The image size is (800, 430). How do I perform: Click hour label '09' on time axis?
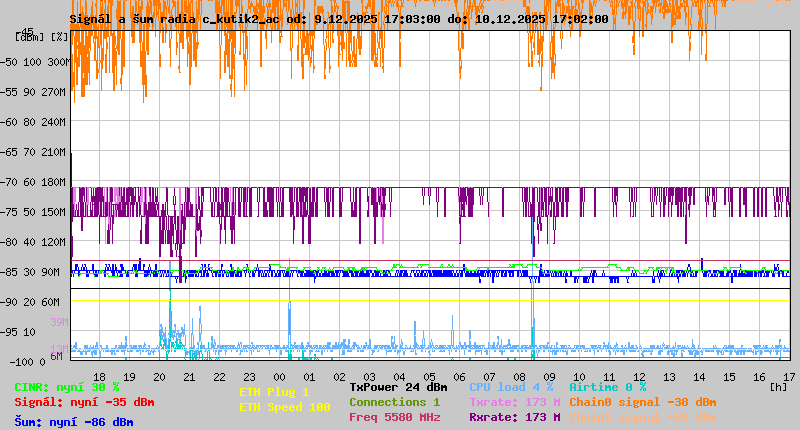pos(549,377)
